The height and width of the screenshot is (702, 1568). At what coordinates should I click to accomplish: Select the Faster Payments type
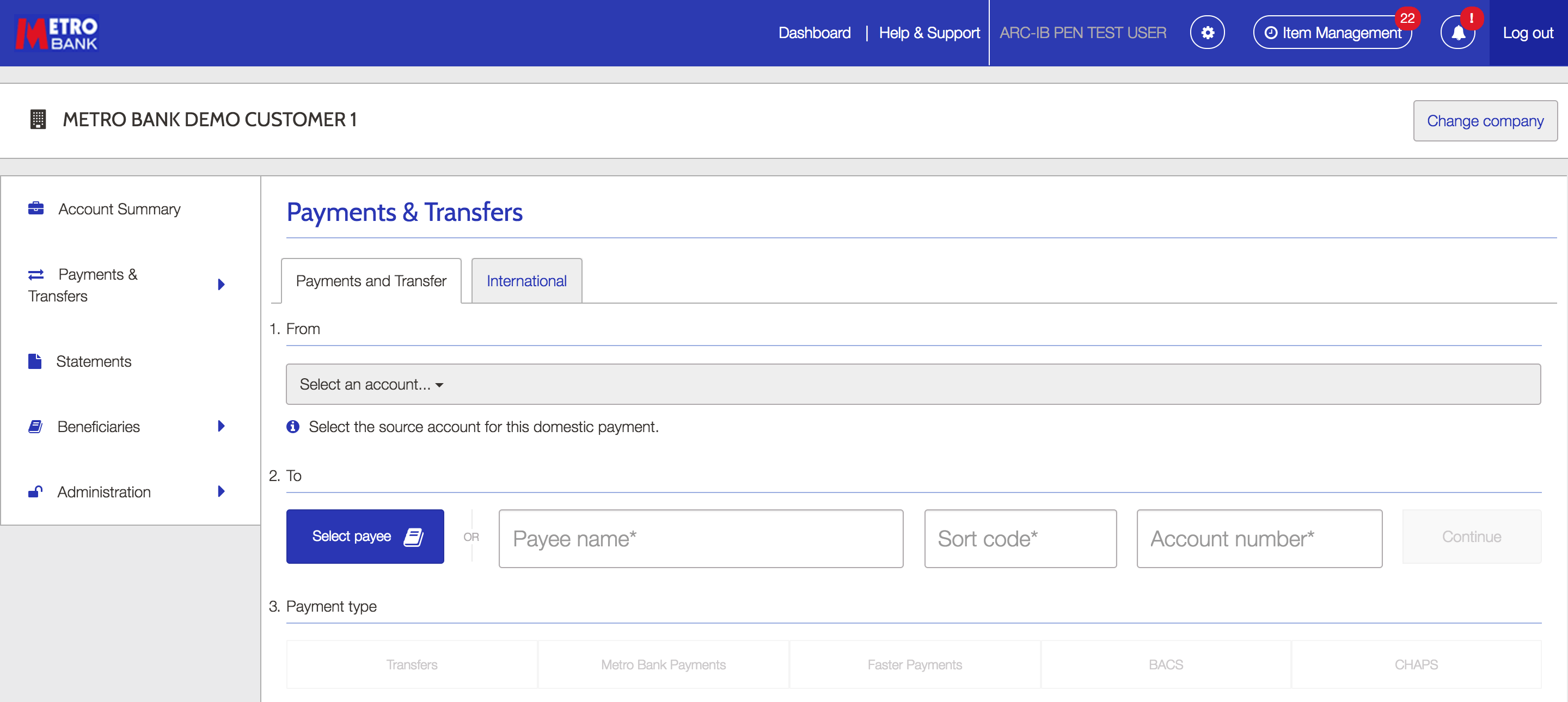[x=914, y=664]
